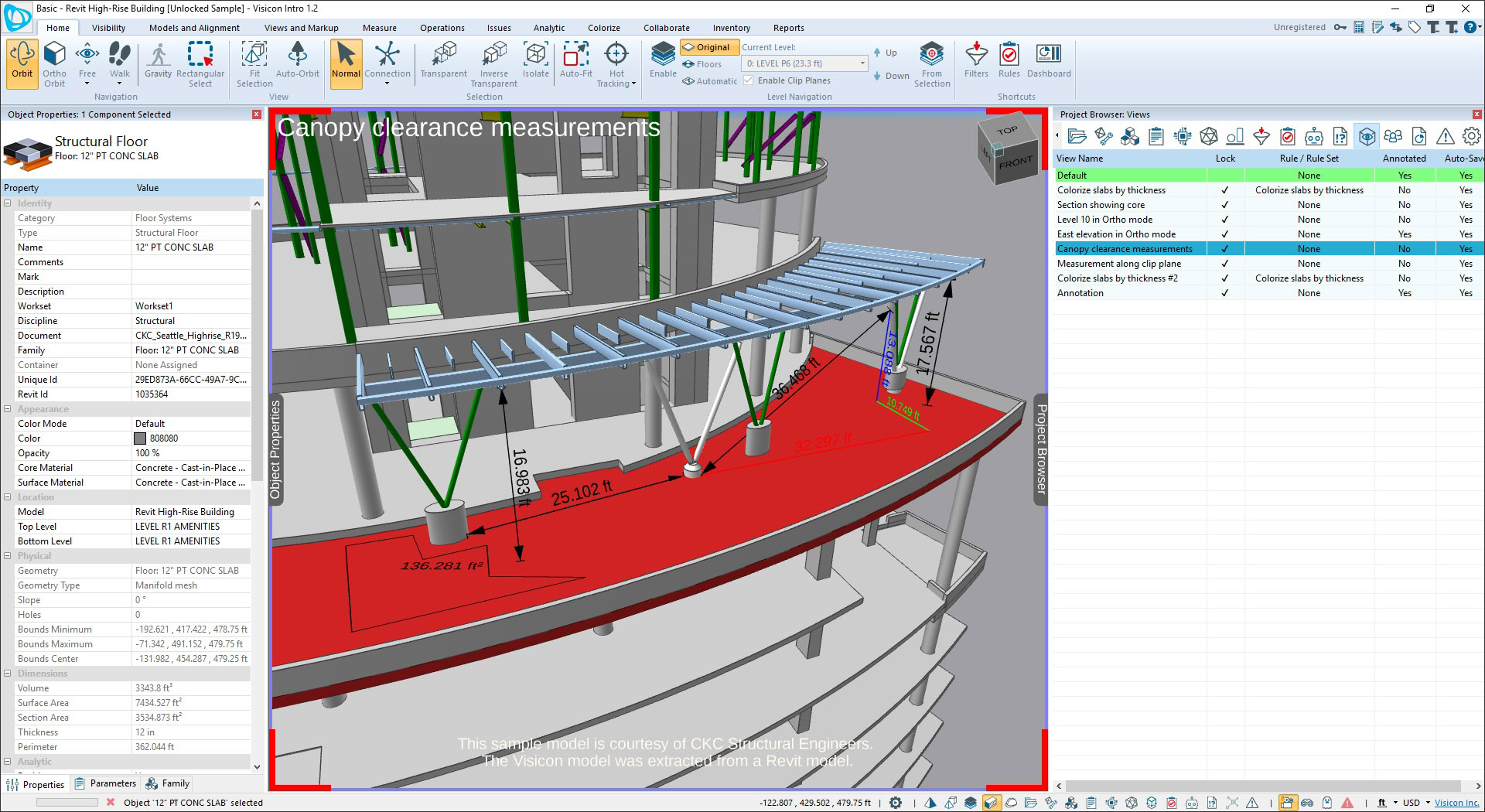Click the 808080 color swatch
Screen dimensions: 1485x812
pyautogui.click(x=140, y=438)
